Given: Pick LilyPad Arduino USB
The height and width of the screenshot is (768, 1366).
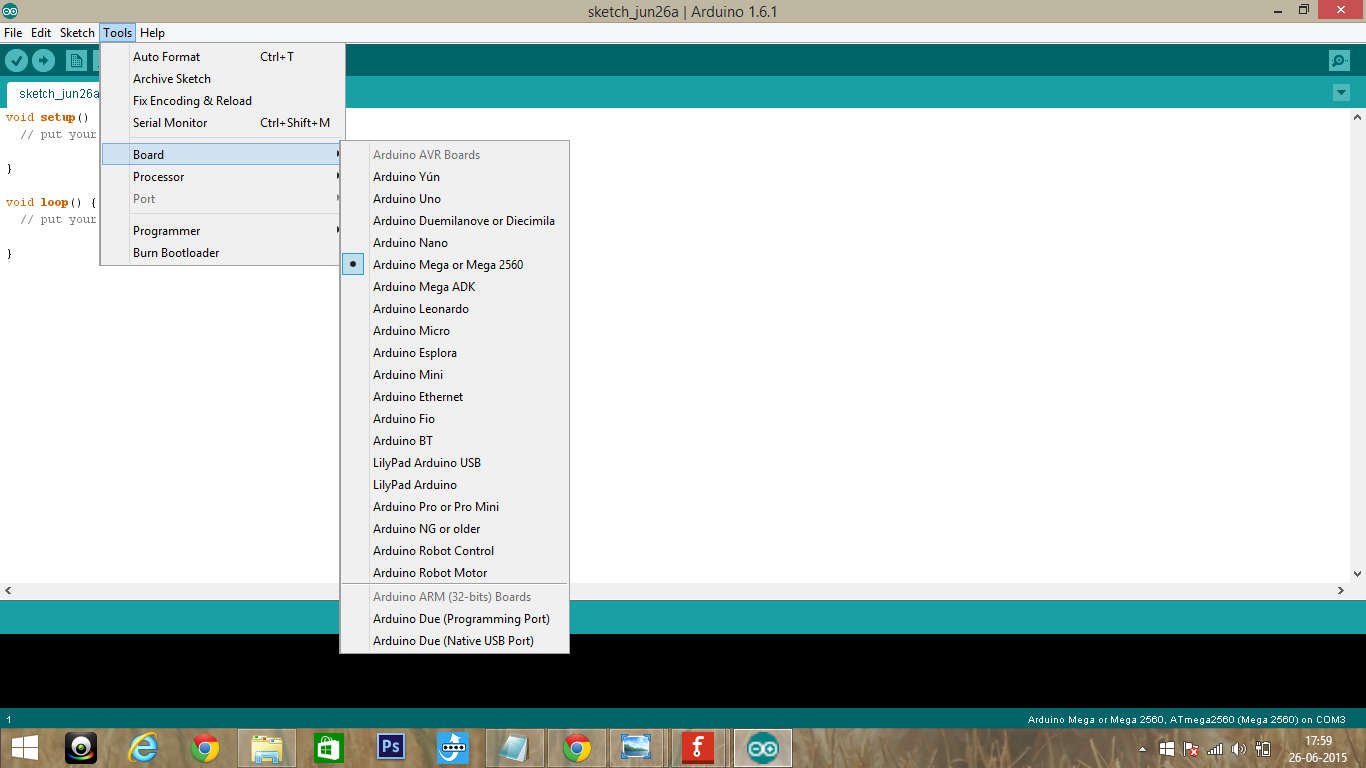Looking at the screenshot, I should [x=455, y=463].
